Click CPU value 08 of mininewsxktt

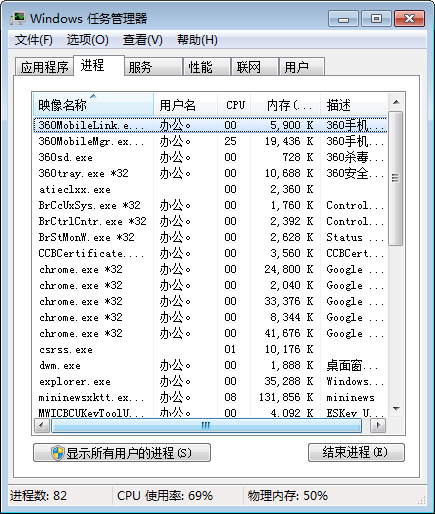(230, 397)
